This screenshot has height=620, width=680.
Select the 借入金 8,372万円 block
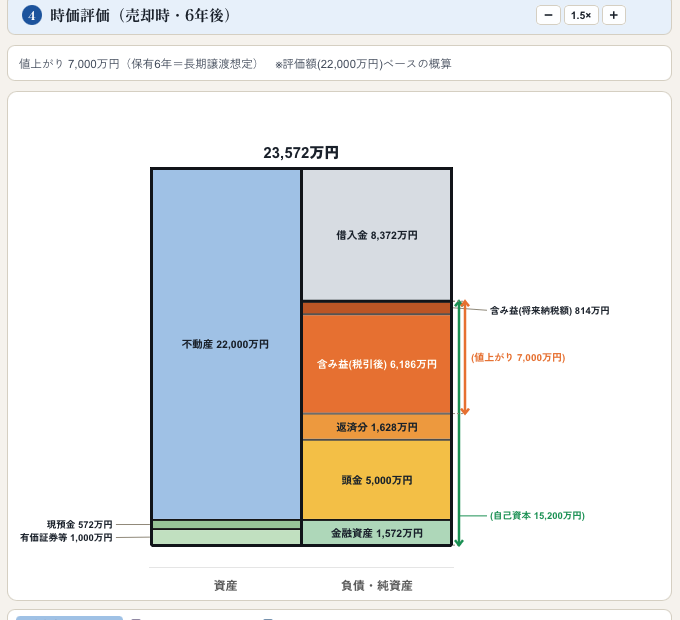(x=376, y=235)
